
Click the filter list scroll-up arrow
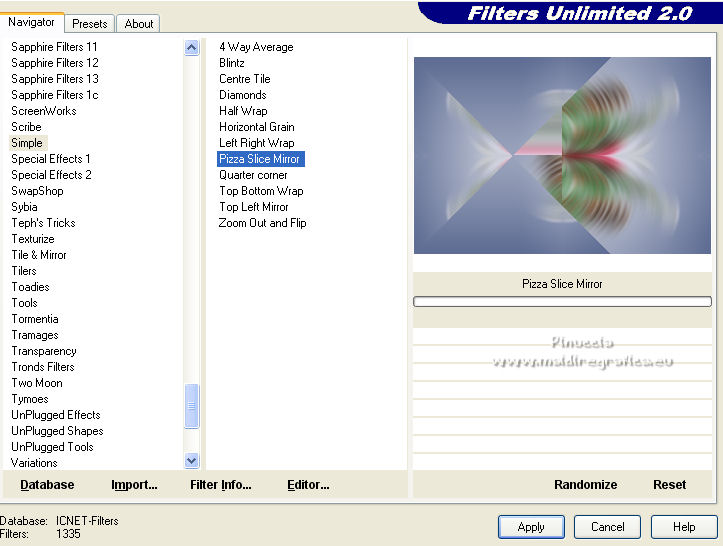click(x=191, y=47)
